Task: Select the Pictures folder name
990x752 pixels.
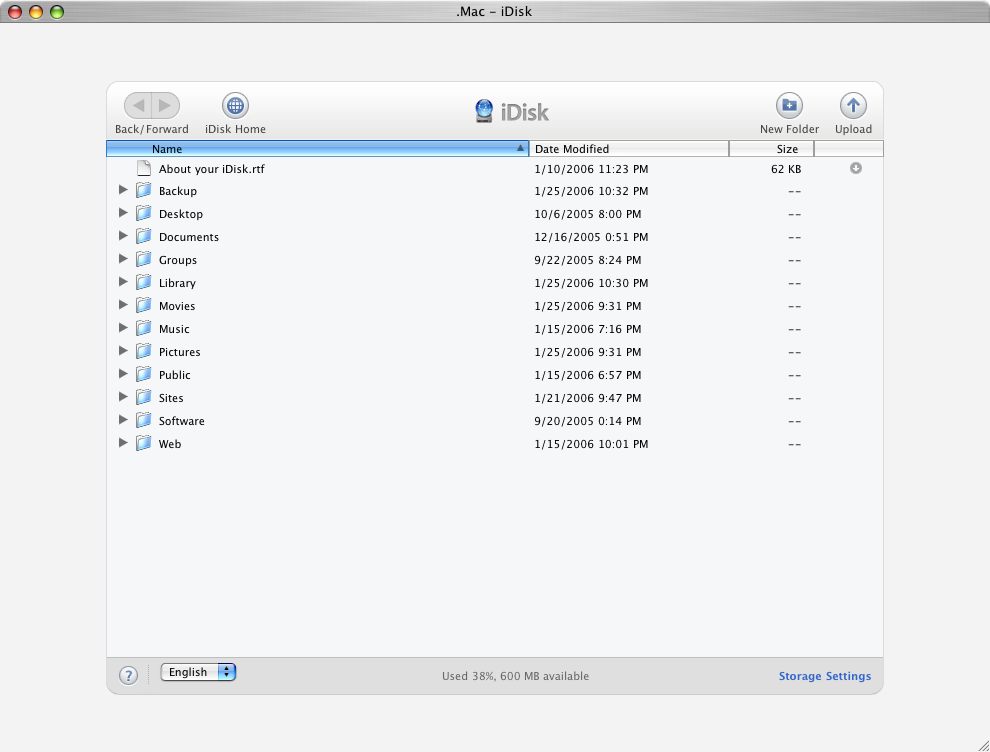Action: tap(179, 352)
